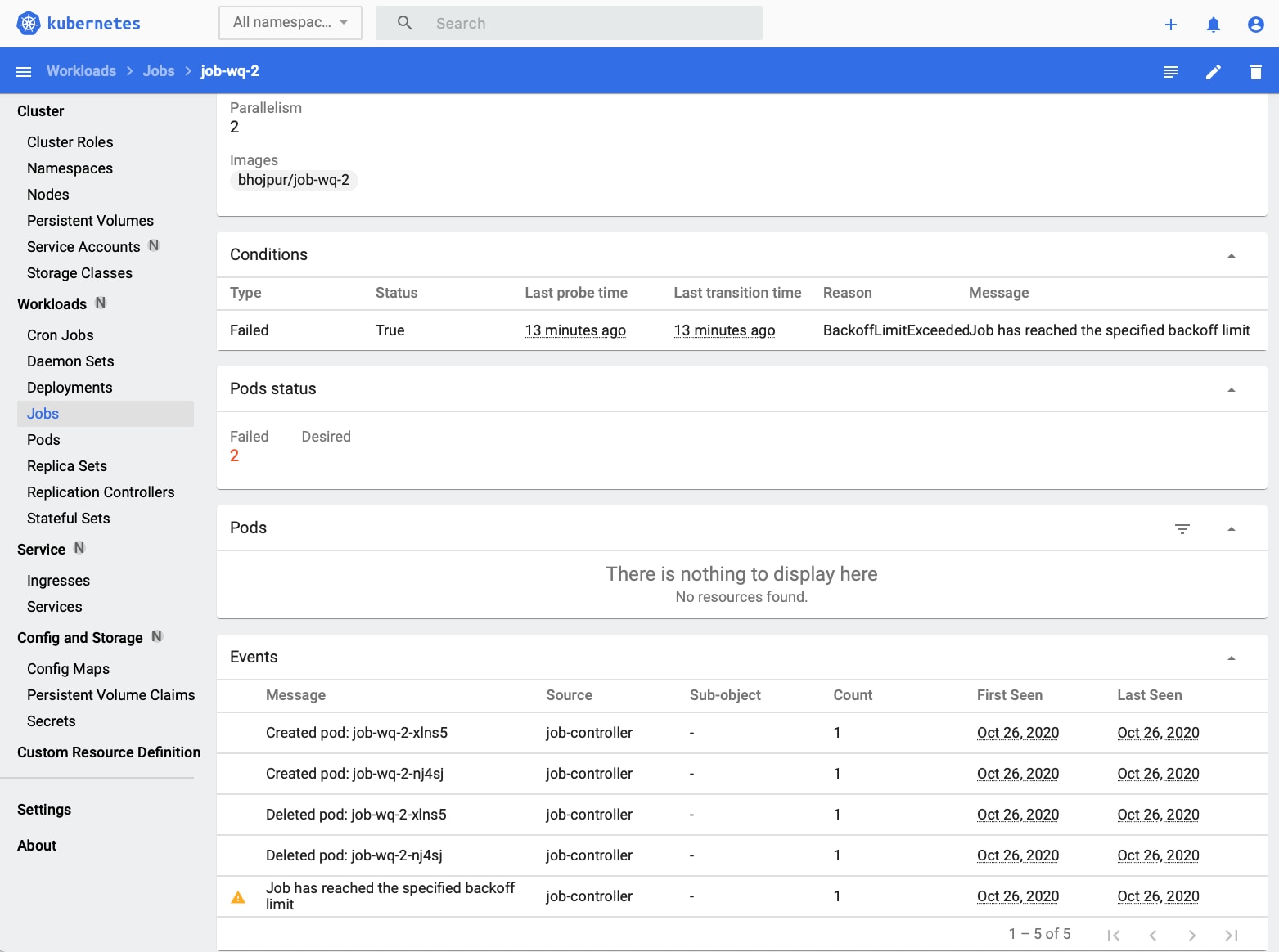1279x952 pixels.
Task: Select Cron Jobs in the sidebar
Action: tap(60, 335)
